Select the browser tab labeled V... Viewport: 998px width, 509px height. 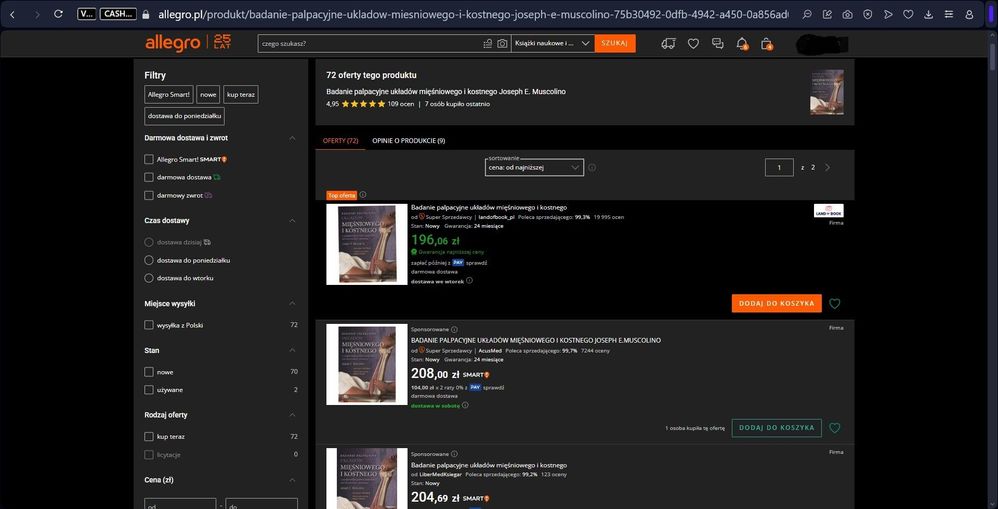point(87,14)
